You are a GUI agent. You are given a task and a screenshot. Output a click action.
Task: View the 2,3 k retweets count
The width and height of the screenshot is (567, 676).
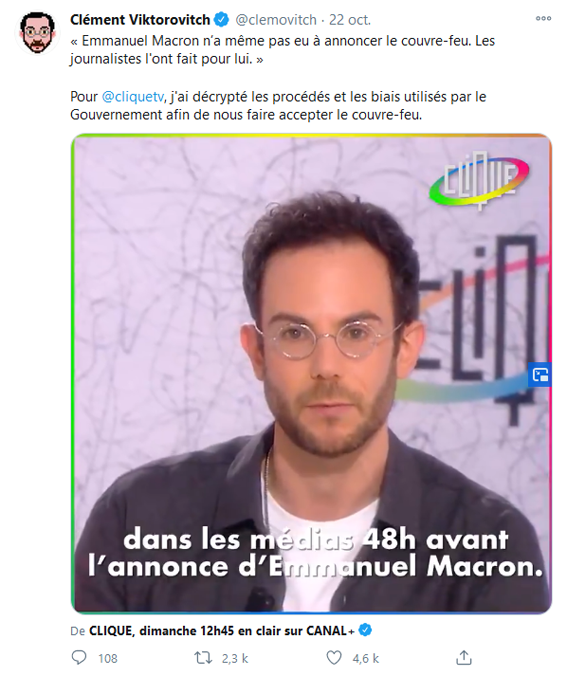tap(235, 658)
